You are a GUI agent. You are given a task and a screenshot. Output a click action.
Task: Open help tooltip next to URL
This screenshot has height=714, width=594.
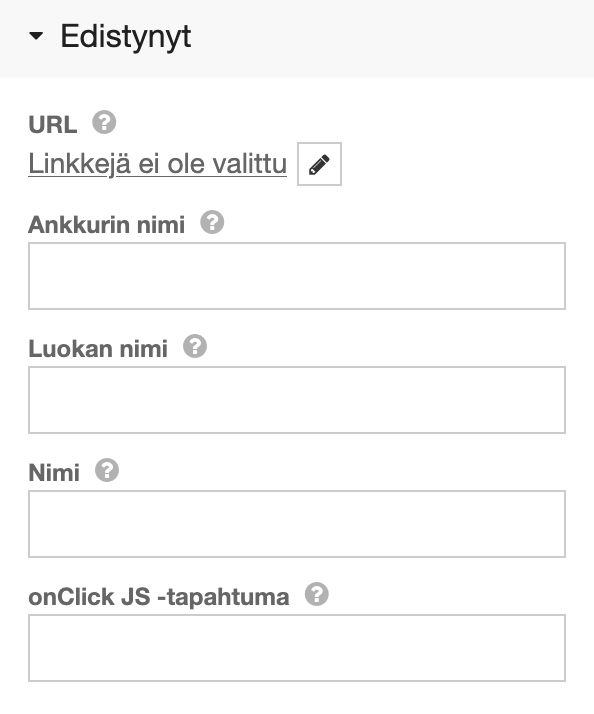104,122
